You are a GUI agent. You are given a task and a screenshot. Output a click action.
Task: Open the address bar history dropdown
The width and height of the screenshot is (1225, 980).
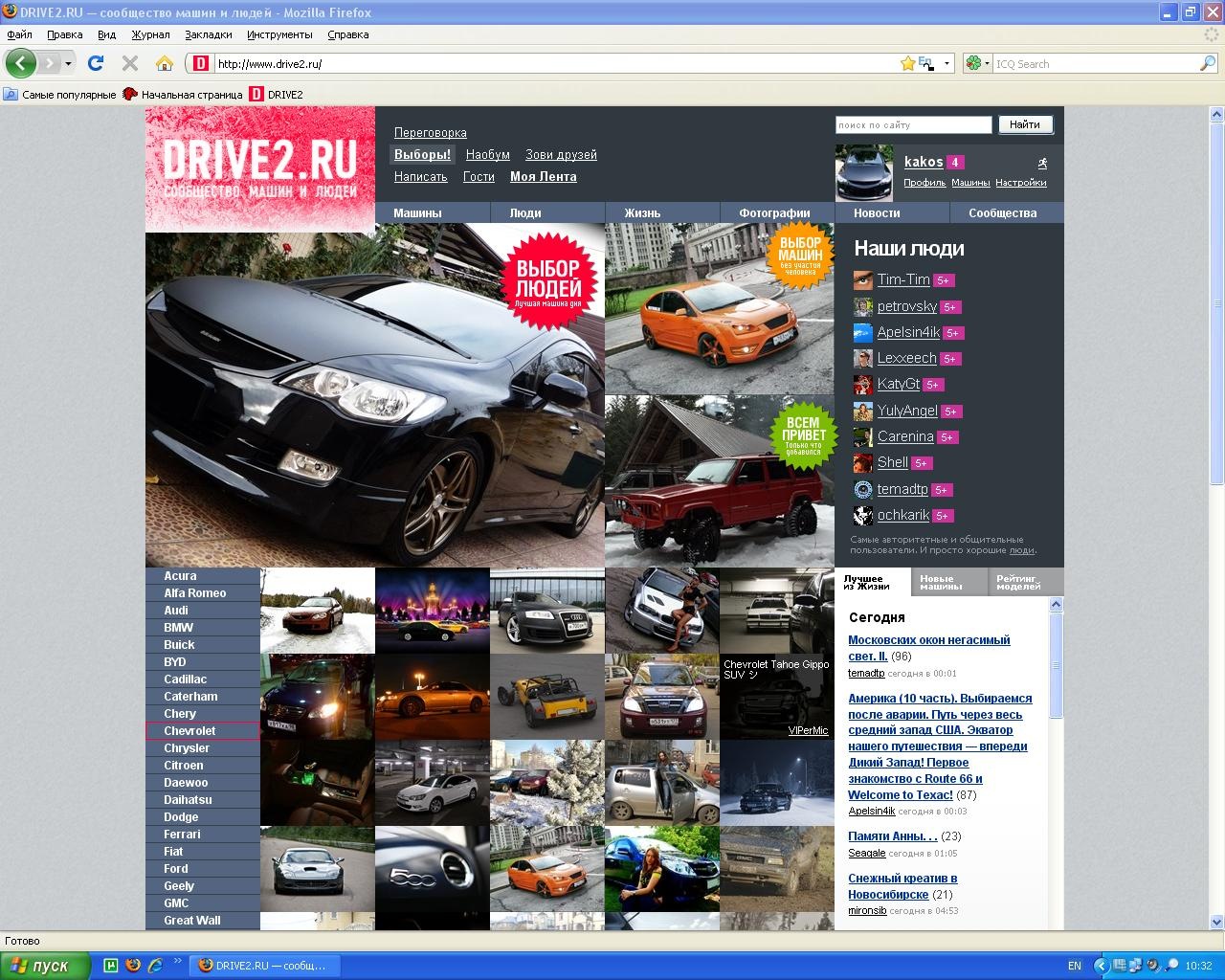(x=947, y=63)
